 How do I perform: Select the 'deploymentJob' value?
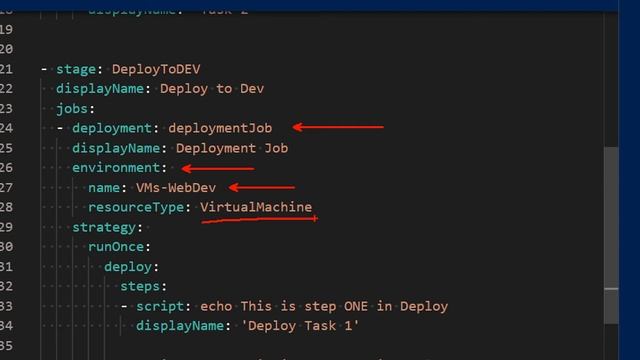tap(220, 128)
